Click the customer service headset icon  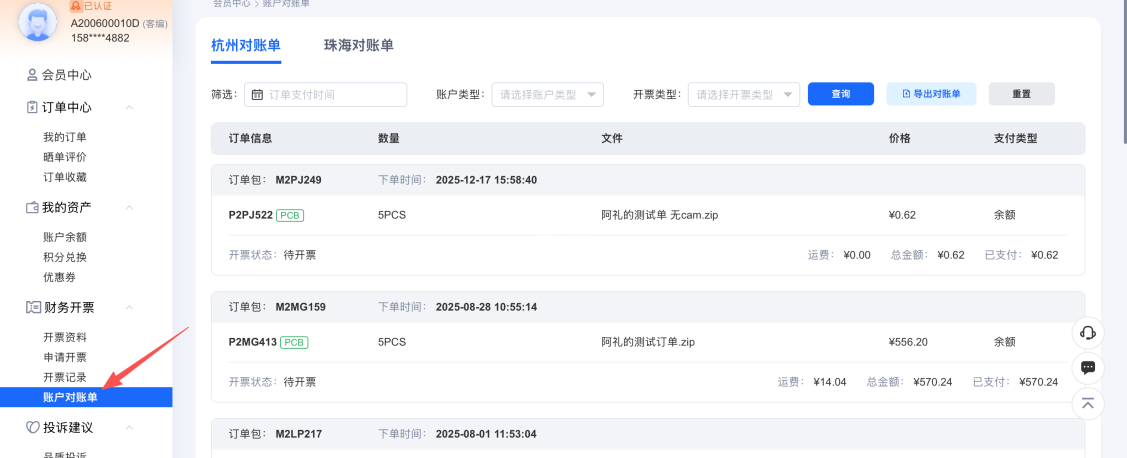pyautogui.click(x=1088, y=333)
